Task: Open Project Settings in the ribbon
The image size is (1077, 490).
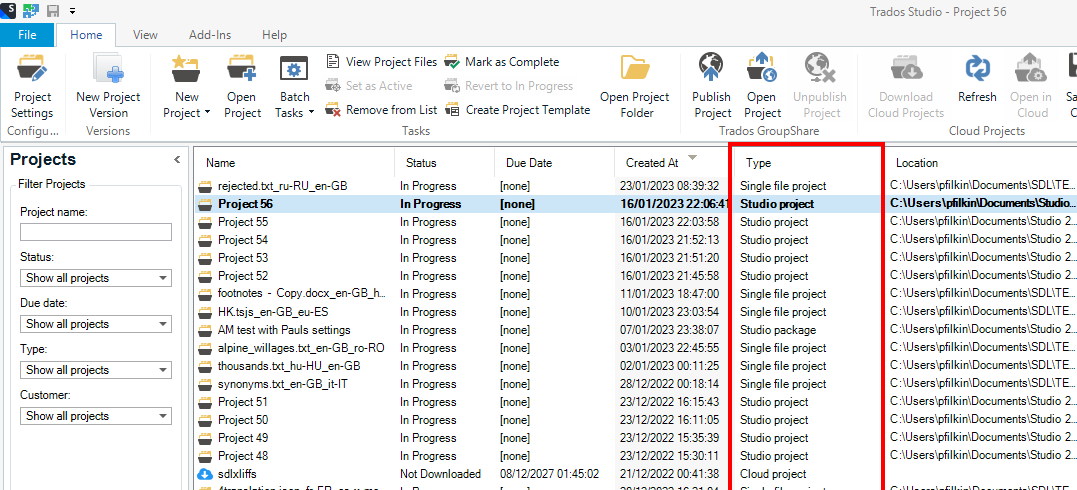Action: point(32,87)
